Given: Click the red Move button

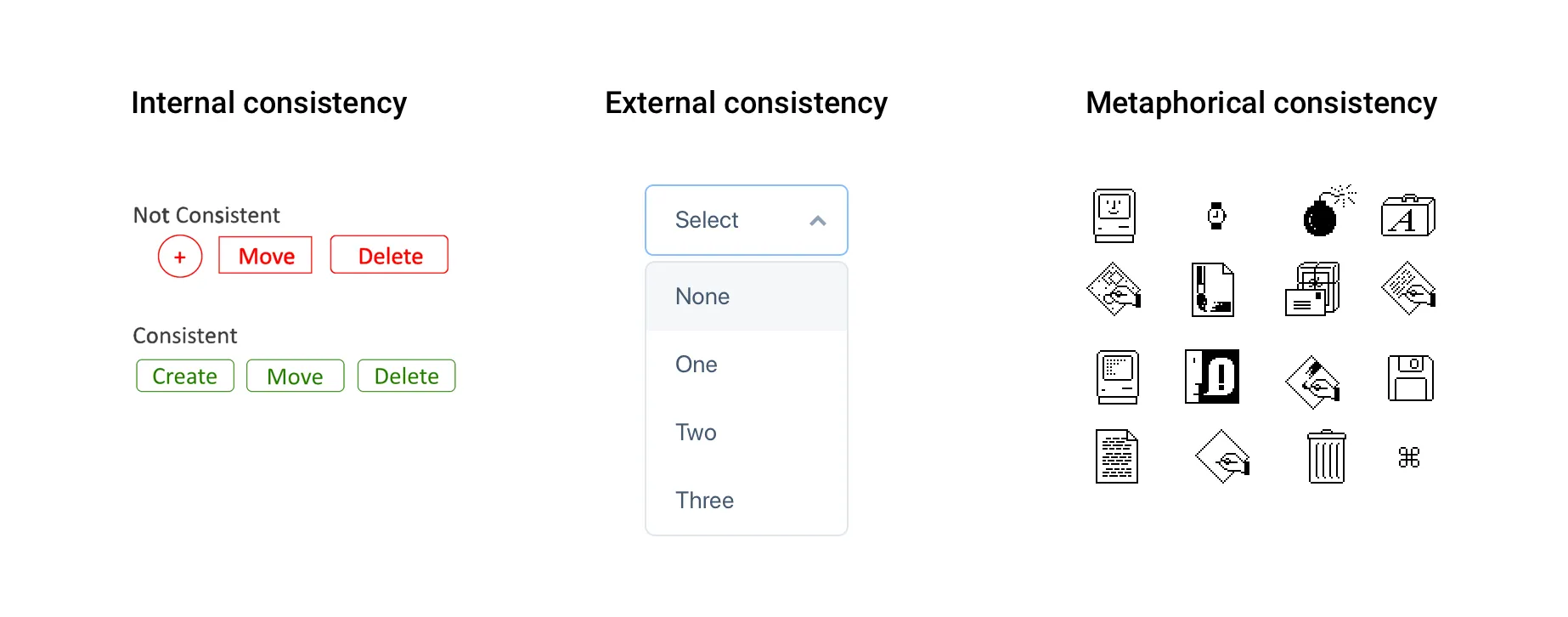Looking at the screenshot, I should point(266,256).
